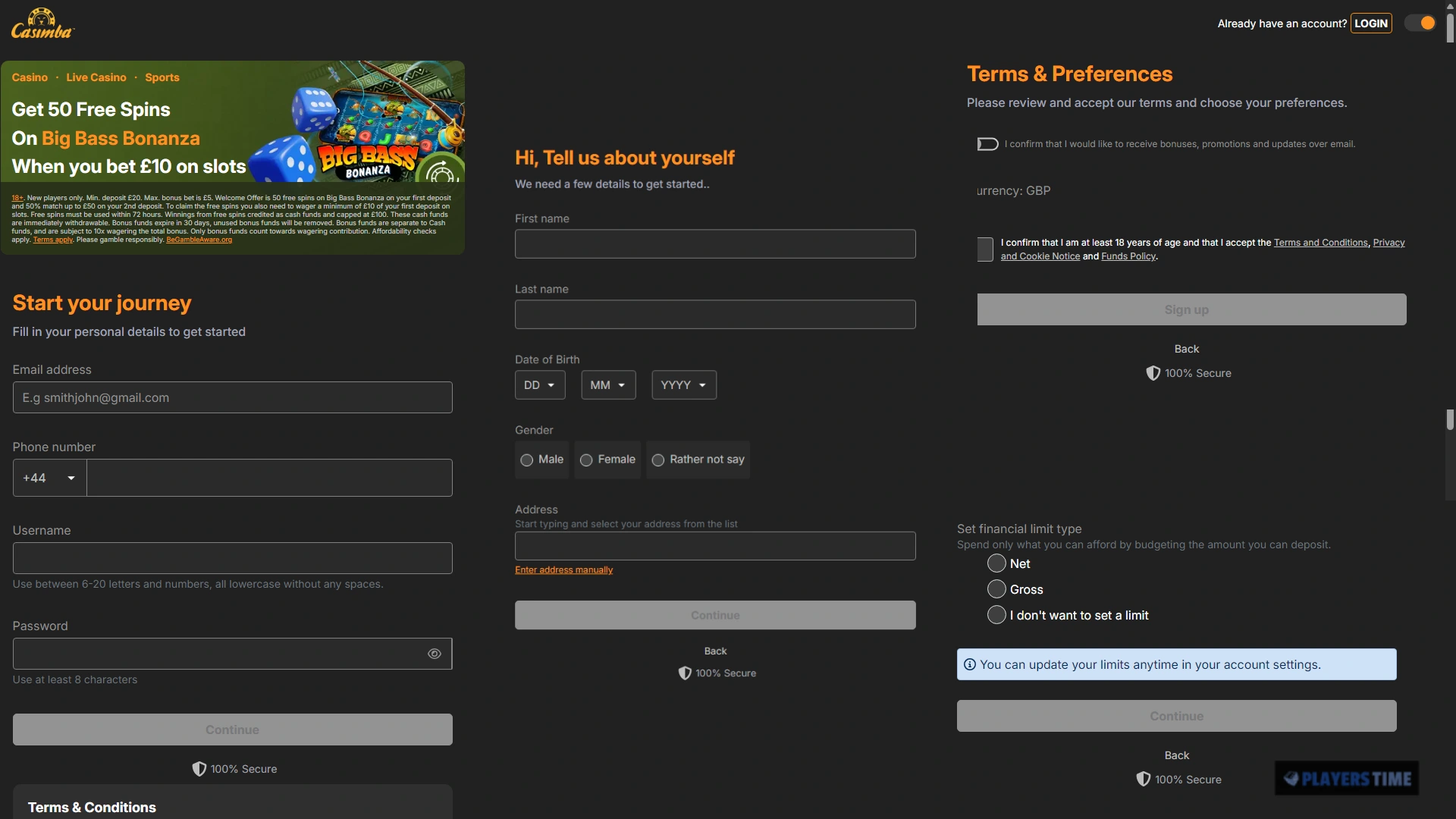Screen dimensions: 1456x819
Task: Click shield icon below Hi, Tell us about yourself form
Action: pyautogui.click(x=685, y=673)
